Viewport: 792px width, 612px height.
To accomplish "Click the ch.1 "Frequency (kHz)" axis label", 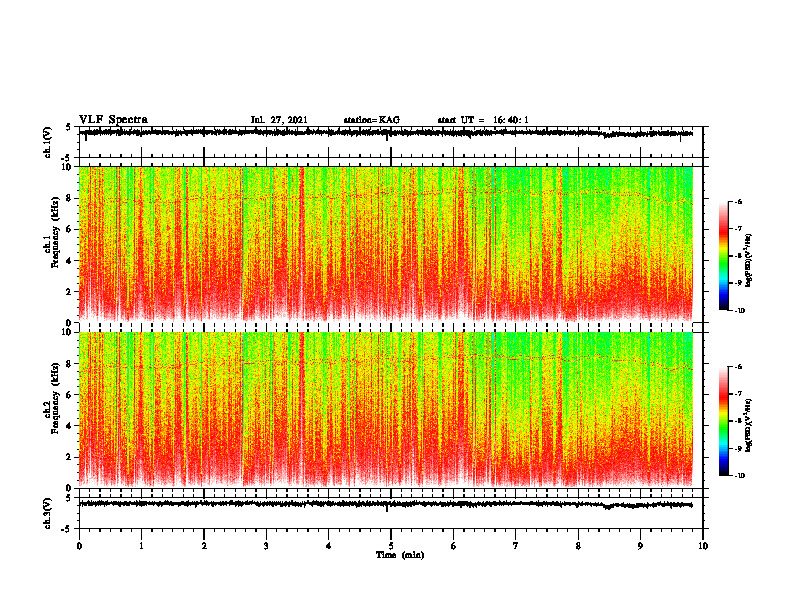I will (55, 233).
